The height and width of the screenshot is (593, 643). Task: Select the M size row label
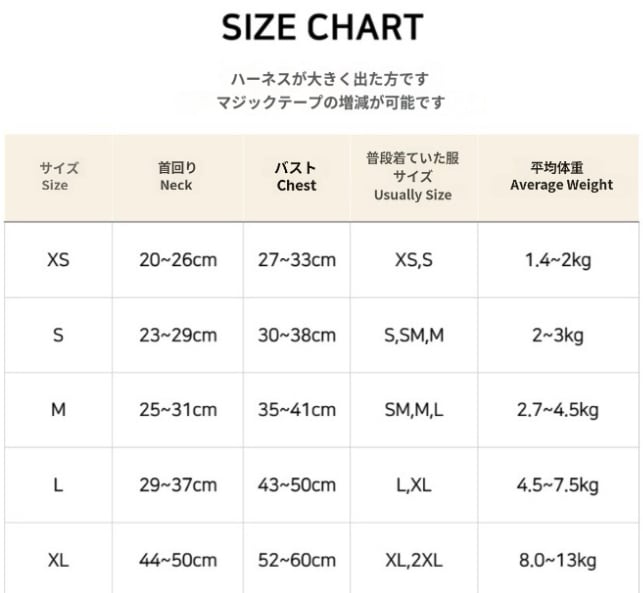coord(58,410)
